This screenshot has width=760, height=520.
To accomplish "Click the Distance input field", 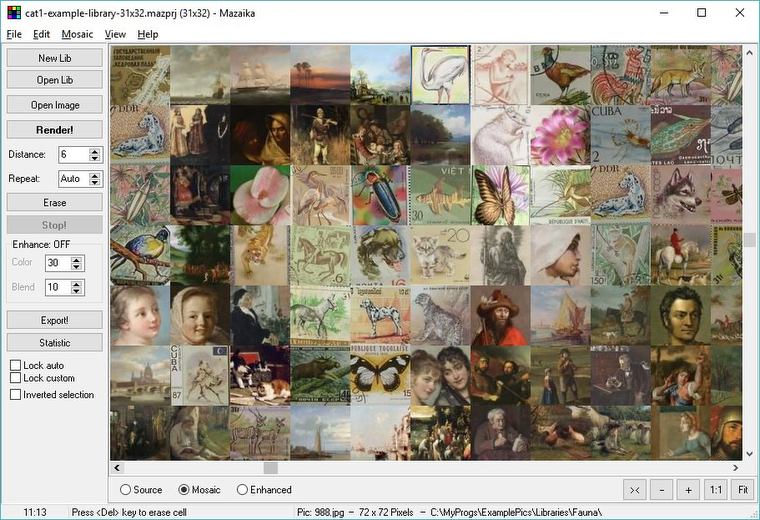I will 74,155.
